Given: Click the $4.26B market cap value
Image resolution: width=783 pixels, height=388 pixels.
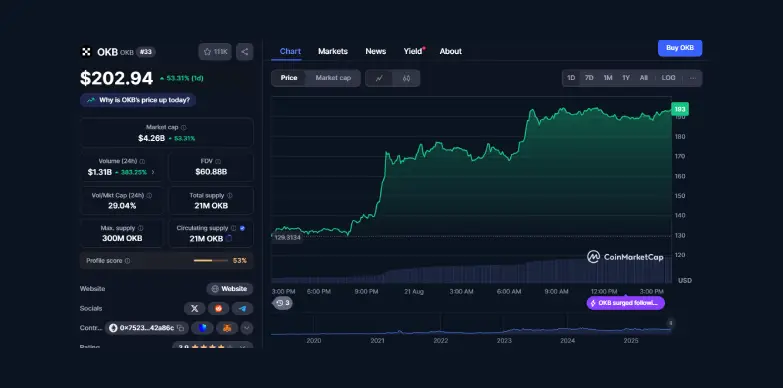Looking at the screenshot, I should click(151, 138).
